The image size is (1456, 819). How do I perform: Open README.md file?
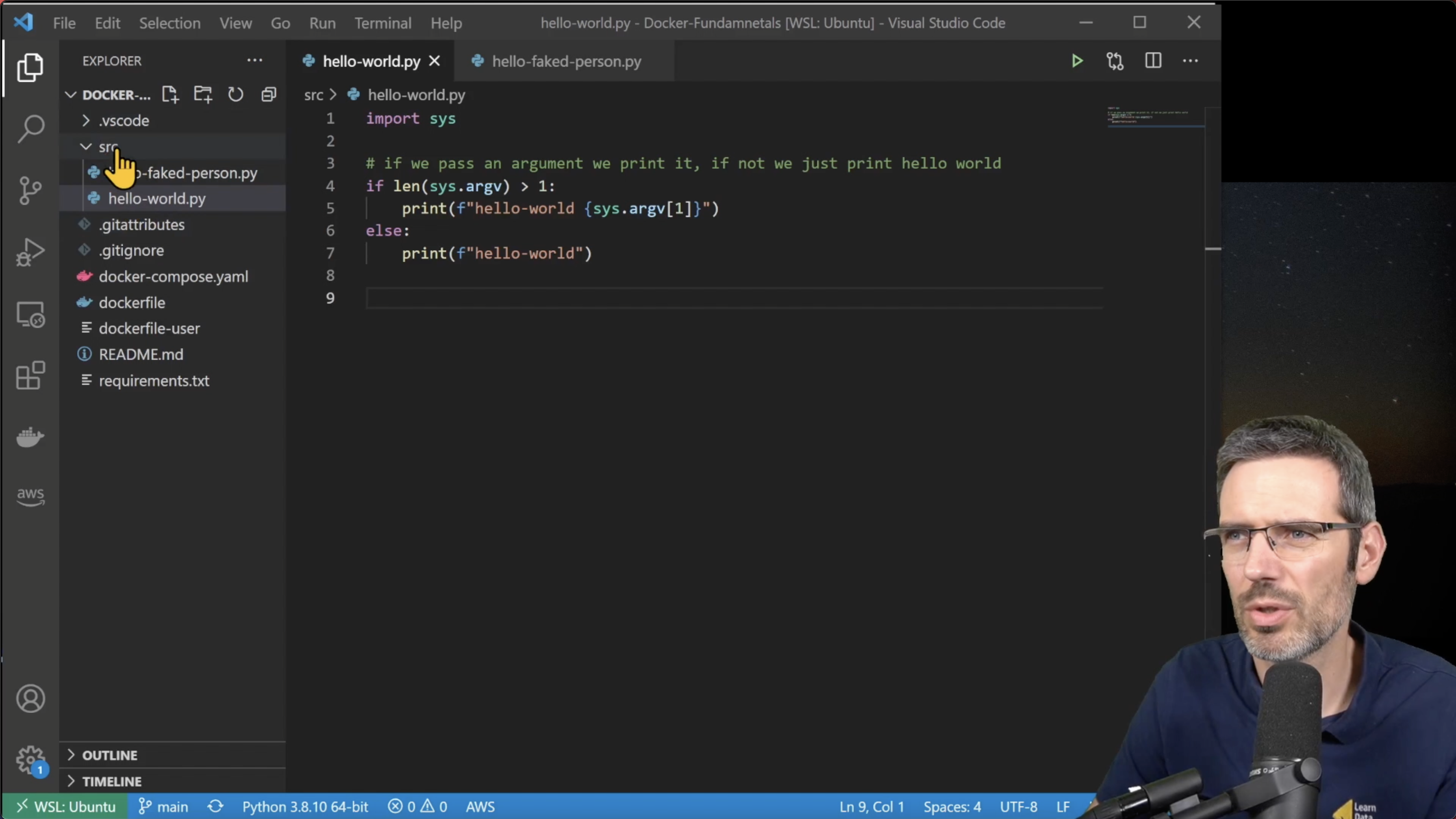(172, 354)
